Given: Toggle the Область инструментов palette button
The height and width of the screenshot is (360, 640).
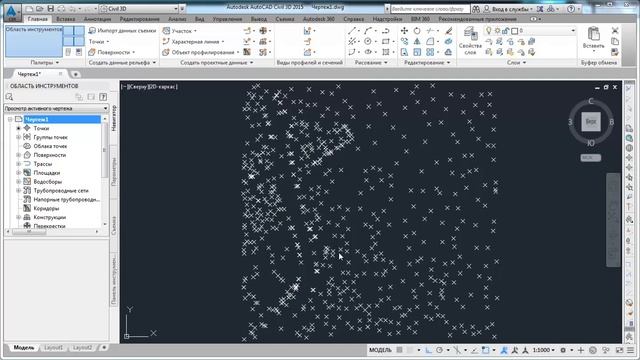Looking at the screenshot, I should (34, 41).
